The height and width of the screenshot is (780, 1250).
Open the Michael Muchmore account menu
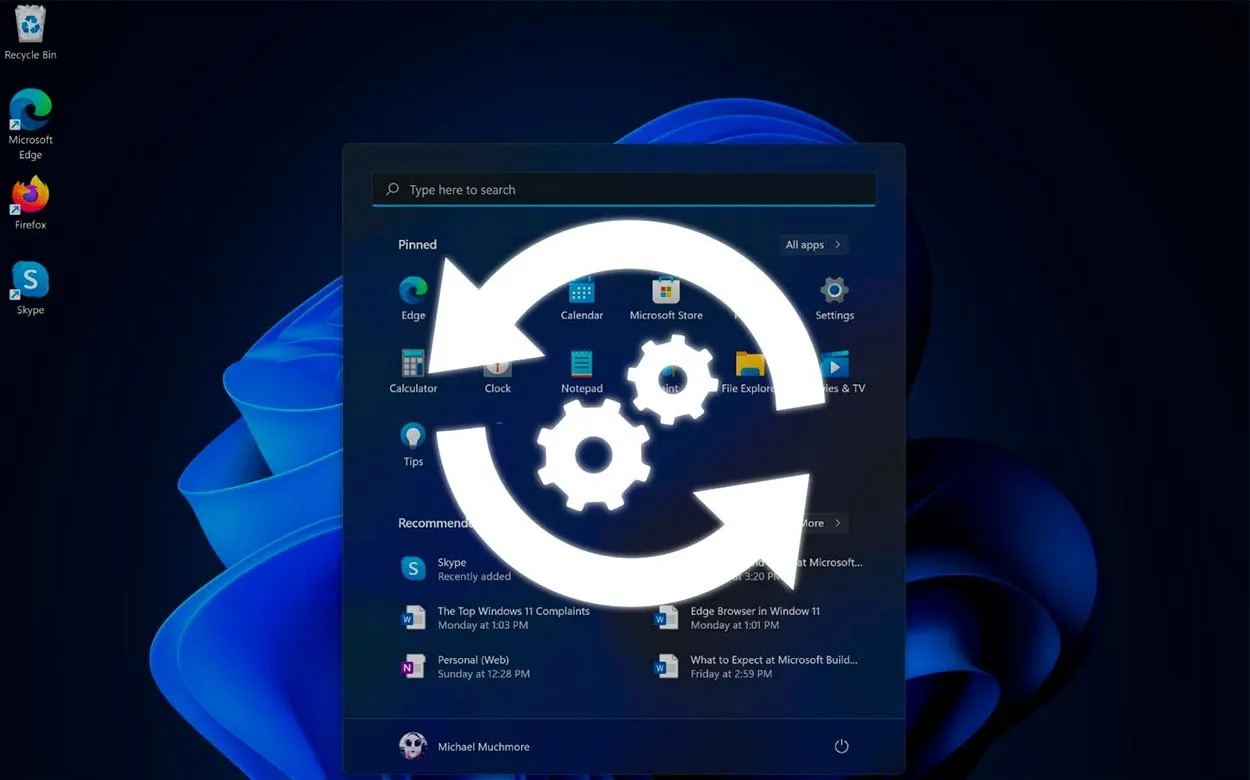(464, 746)
